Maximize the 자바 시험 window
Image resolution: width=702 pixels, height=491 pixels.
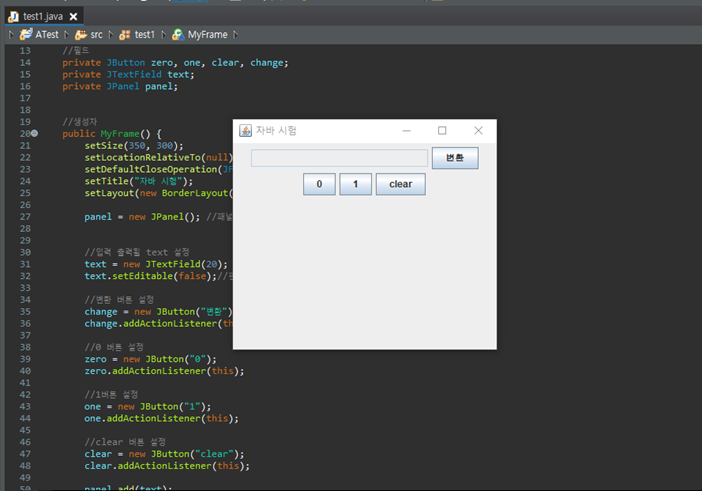(442, 130)
